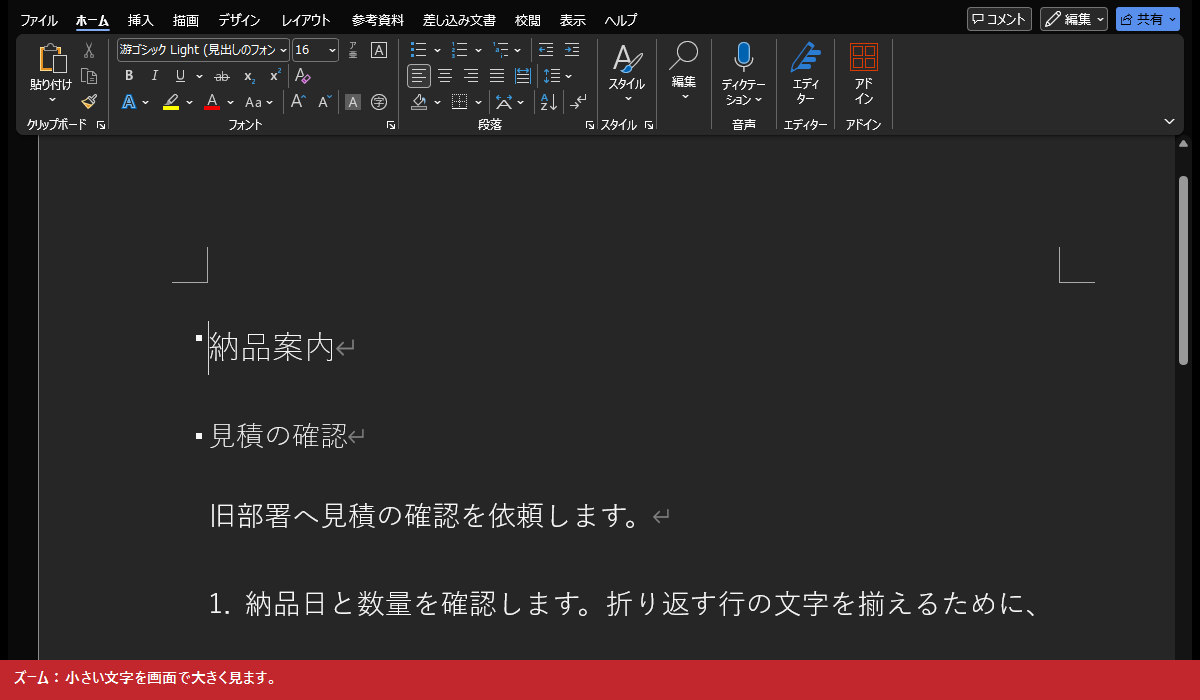Image resolution: width=1200 pixels, height=700 pixels.
Task: Click the Cut scissors icon
Action: pos(89,50)
